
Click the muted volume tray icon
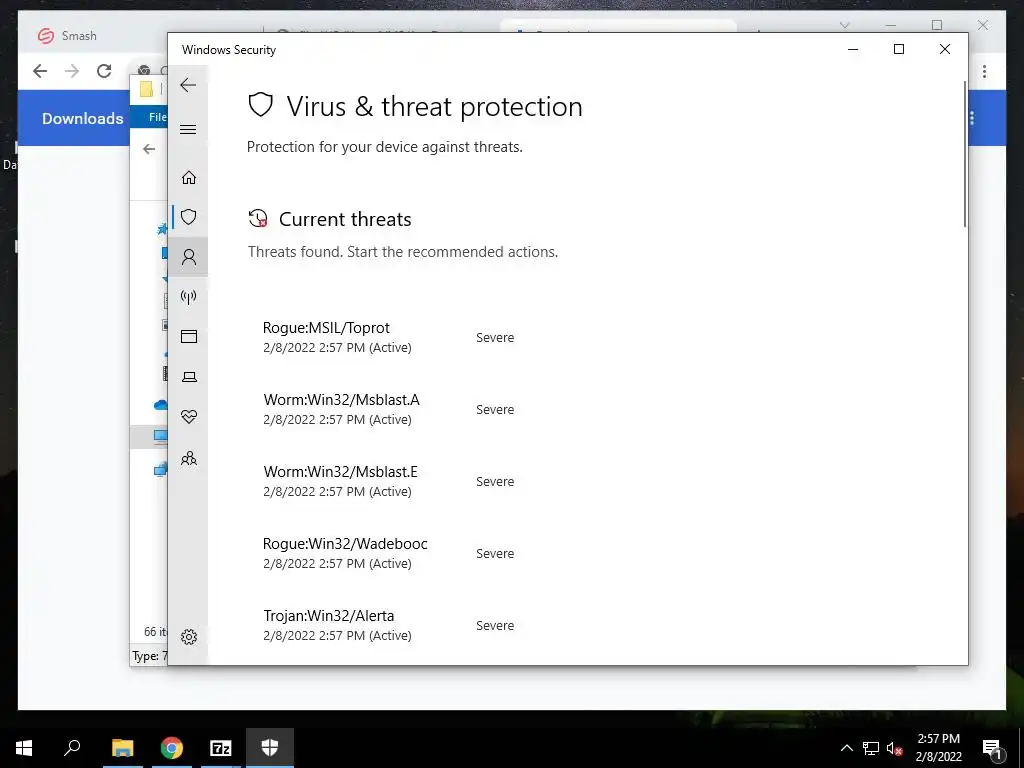click(x=895, y=748)
